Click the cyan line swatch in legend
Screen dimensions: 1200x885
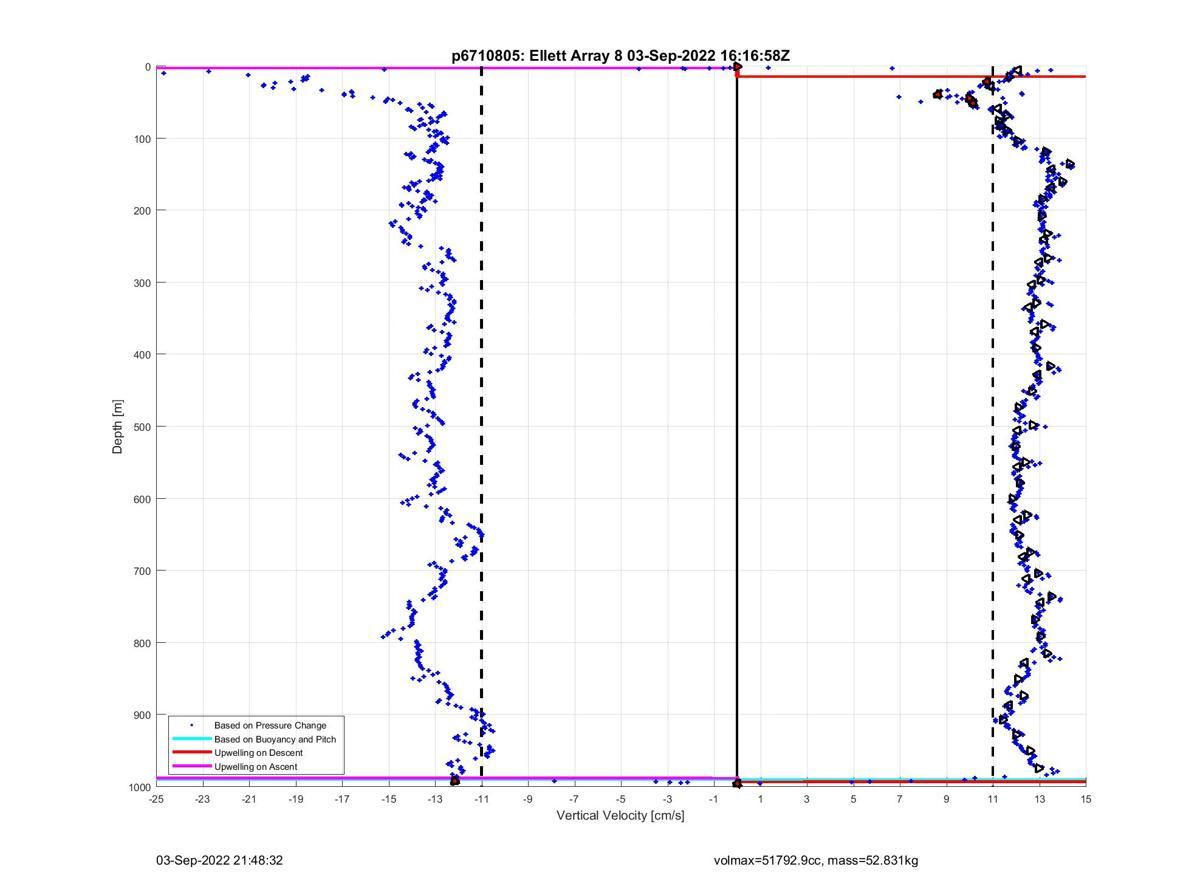tap(191, 739)
